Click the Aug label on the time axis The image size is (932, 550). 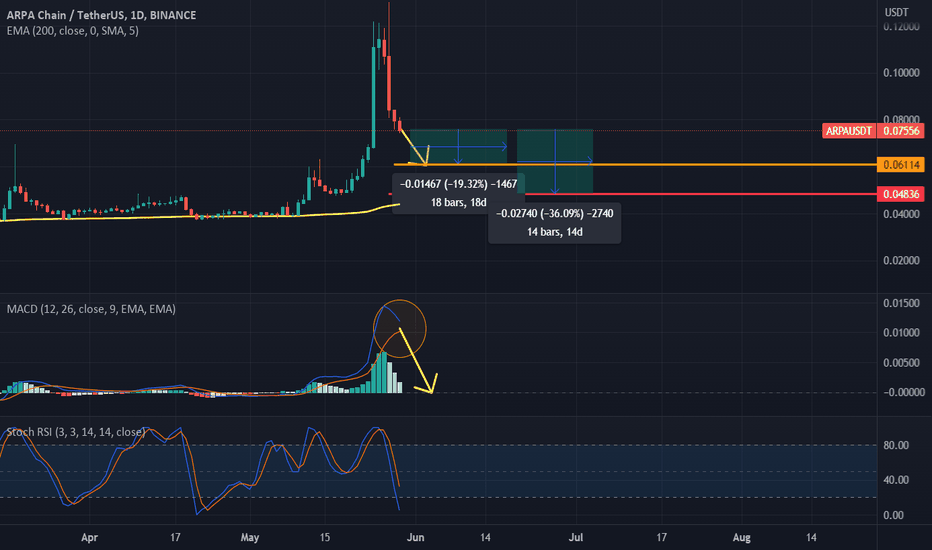pos(741,538)
